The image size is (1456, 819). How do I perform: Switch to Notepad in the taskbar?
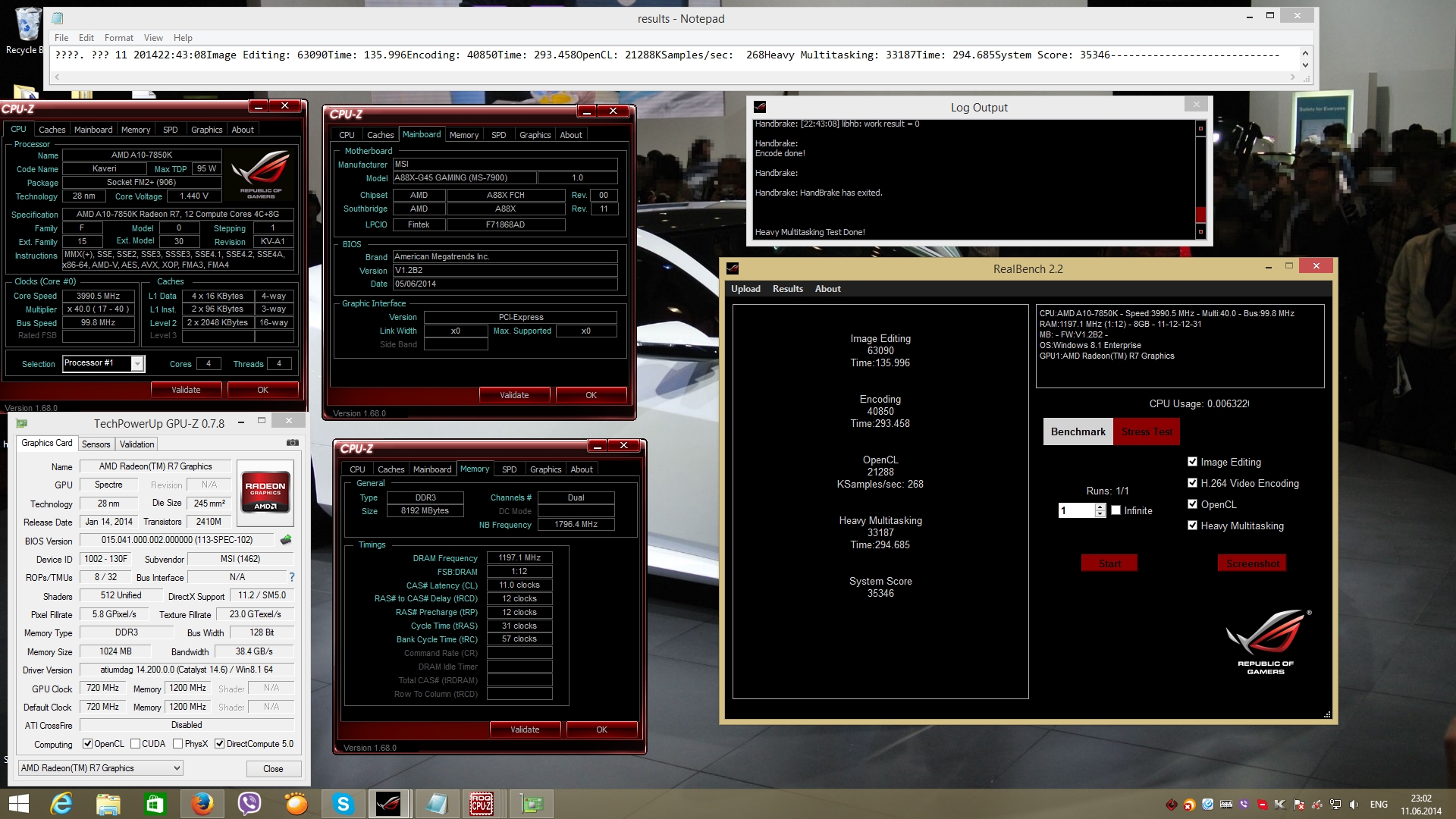[x=437, y=804]
